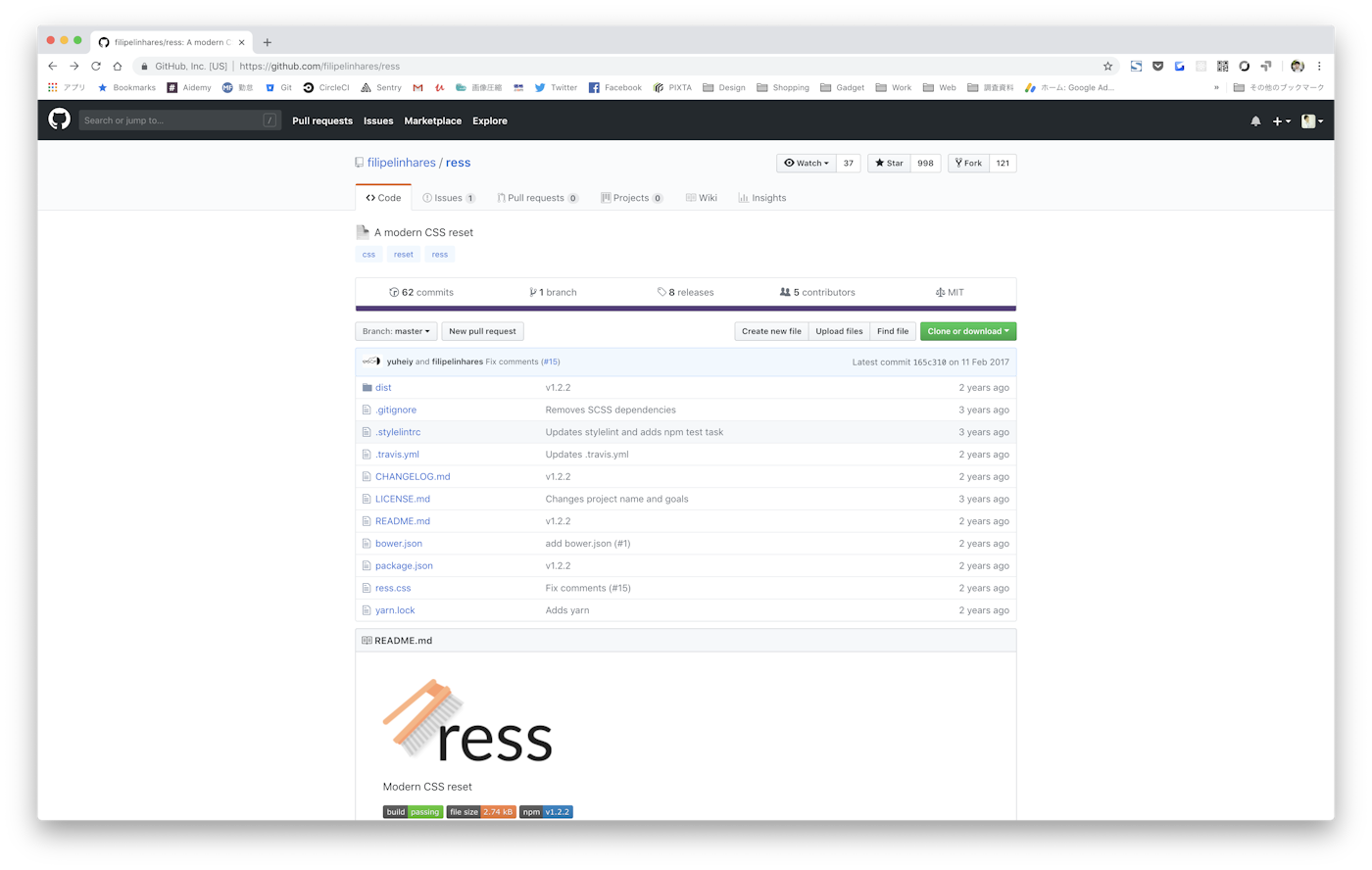Screen dimensions: 1372x870
Task: Open Facebook bookmark
Action: click(615, 87)
